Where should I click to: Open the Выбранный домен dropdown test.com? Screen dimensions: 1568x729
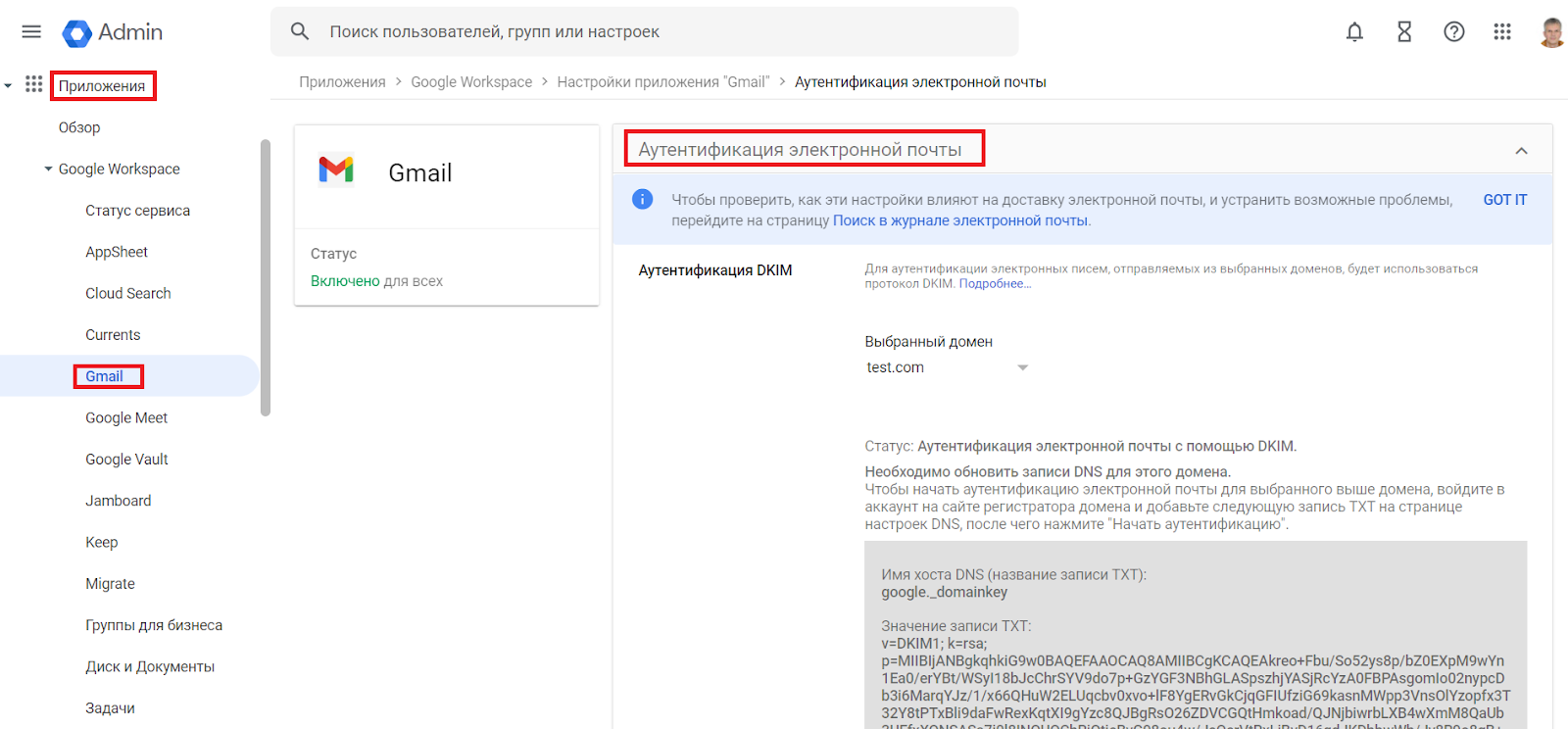point(947,367)
